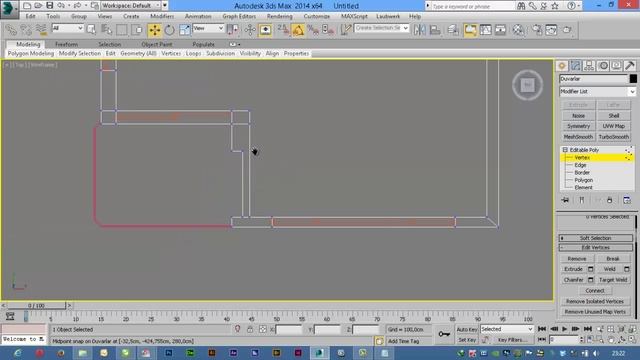Click the Save File icon
This screenshot has height=360, width=640.
click(x=49, y=6)
